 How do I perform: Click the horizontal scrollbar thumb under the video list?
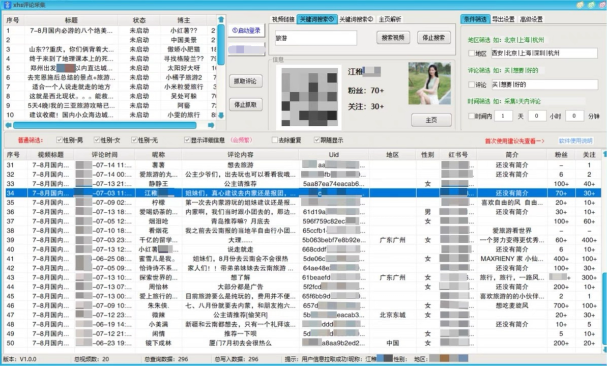(105, 125)
